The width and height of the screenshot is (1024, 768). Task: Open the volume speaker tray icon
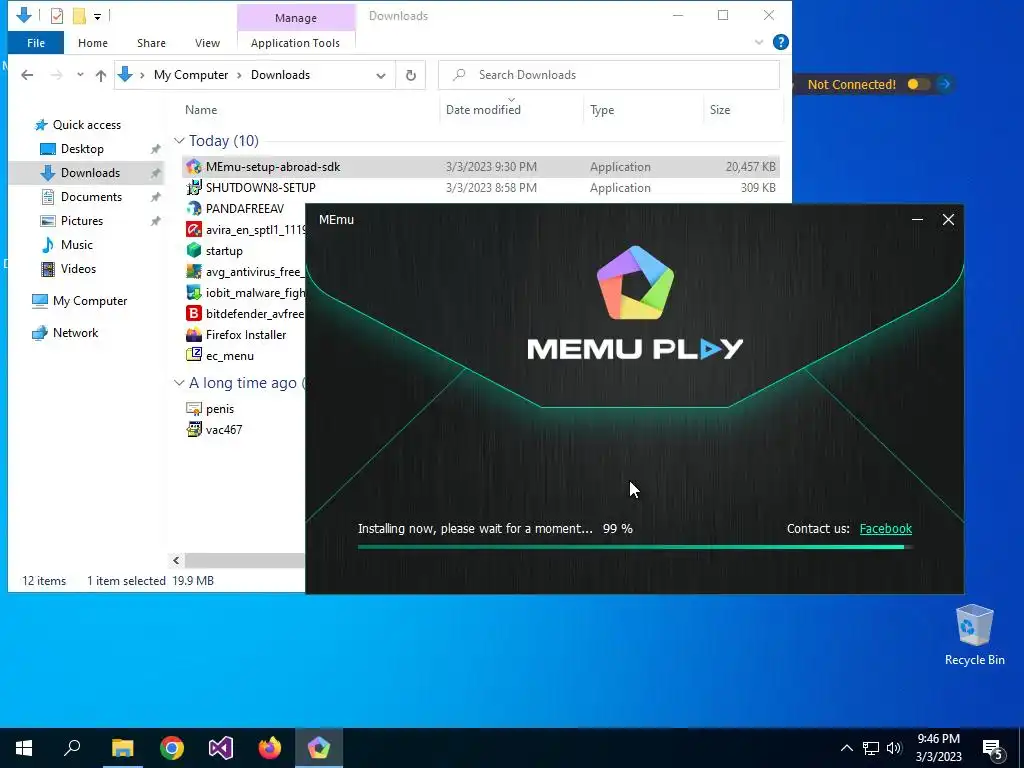tap(894, 748)
